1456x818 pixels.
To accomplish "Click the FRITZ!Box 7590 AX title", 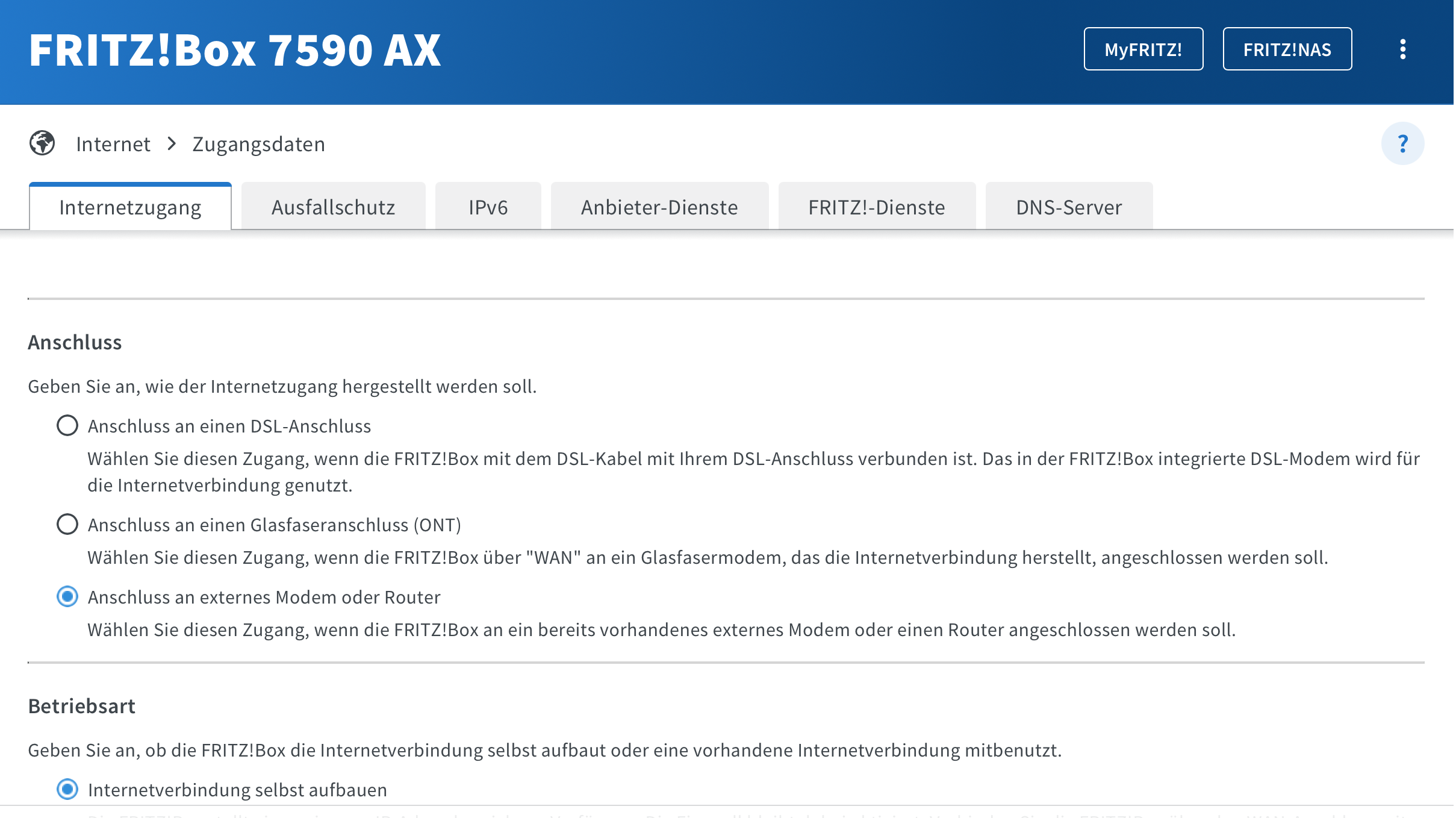I will pyautogui.click(x=235, y=50).
